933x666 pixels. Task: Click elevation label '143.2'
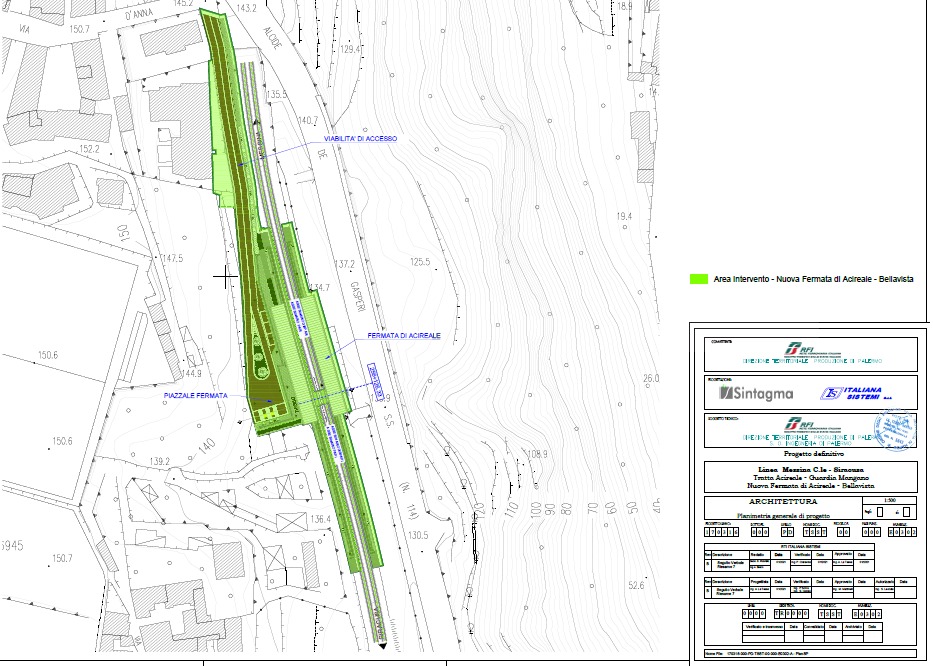(246, 8)
